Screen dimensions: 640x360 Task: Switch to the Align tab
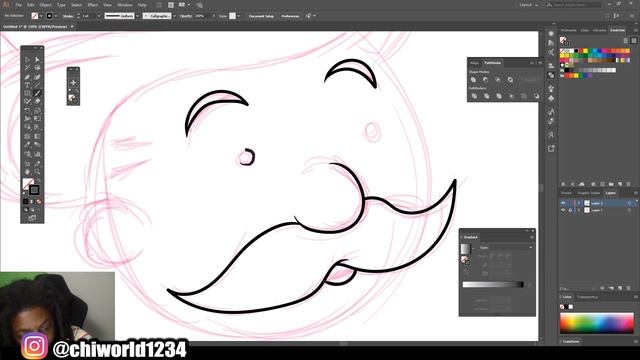(474, 63)
